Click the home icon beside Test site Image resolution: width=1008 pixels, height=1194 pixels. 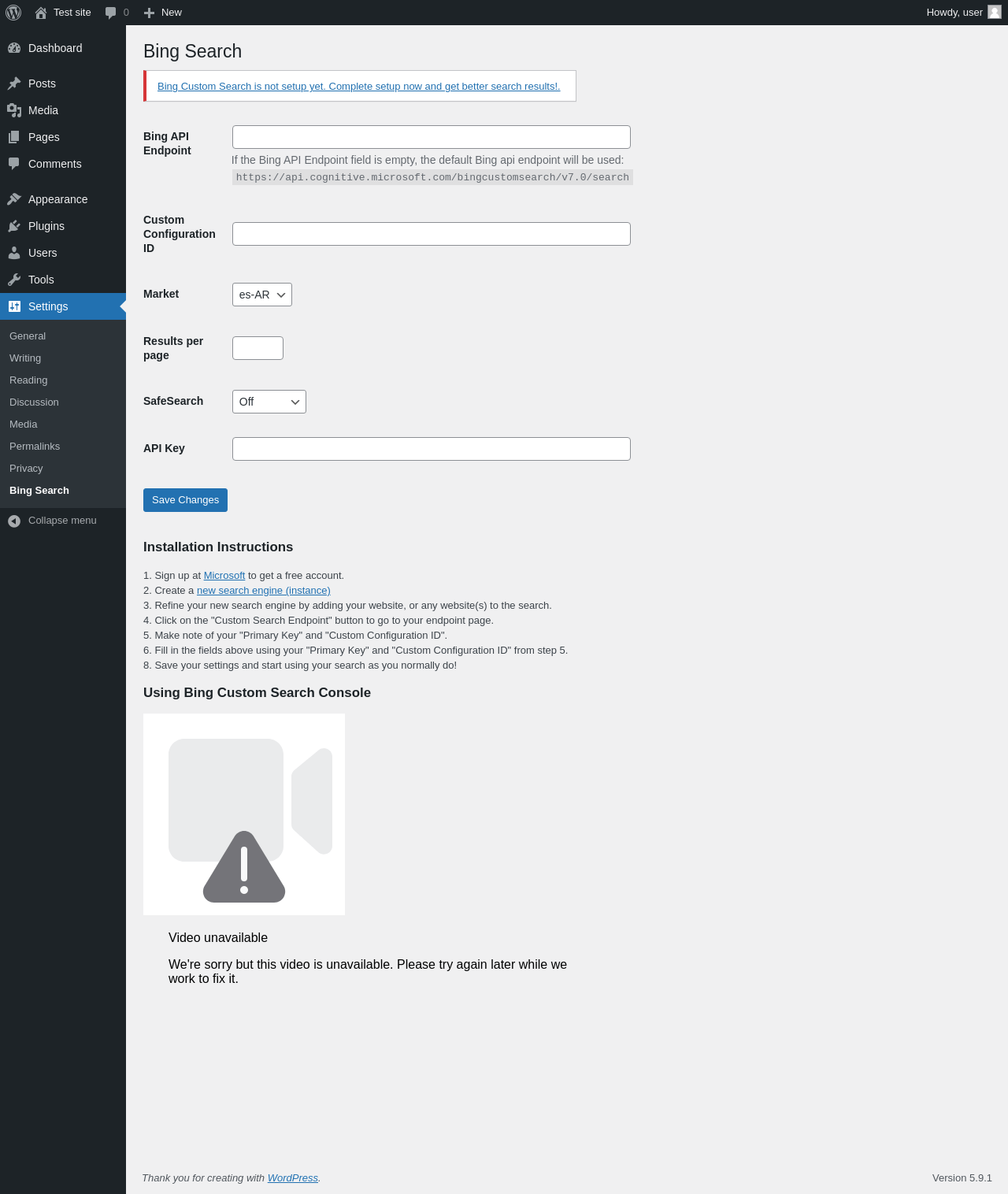pos(41,13)
